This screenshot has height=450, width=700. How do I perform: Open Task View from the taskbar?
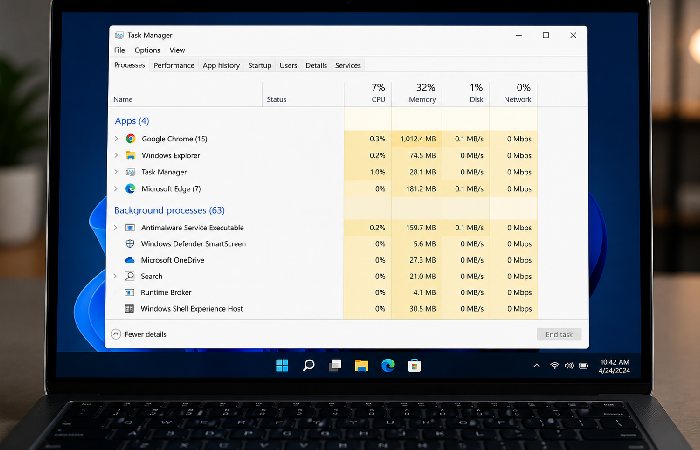tap(335, 366)
